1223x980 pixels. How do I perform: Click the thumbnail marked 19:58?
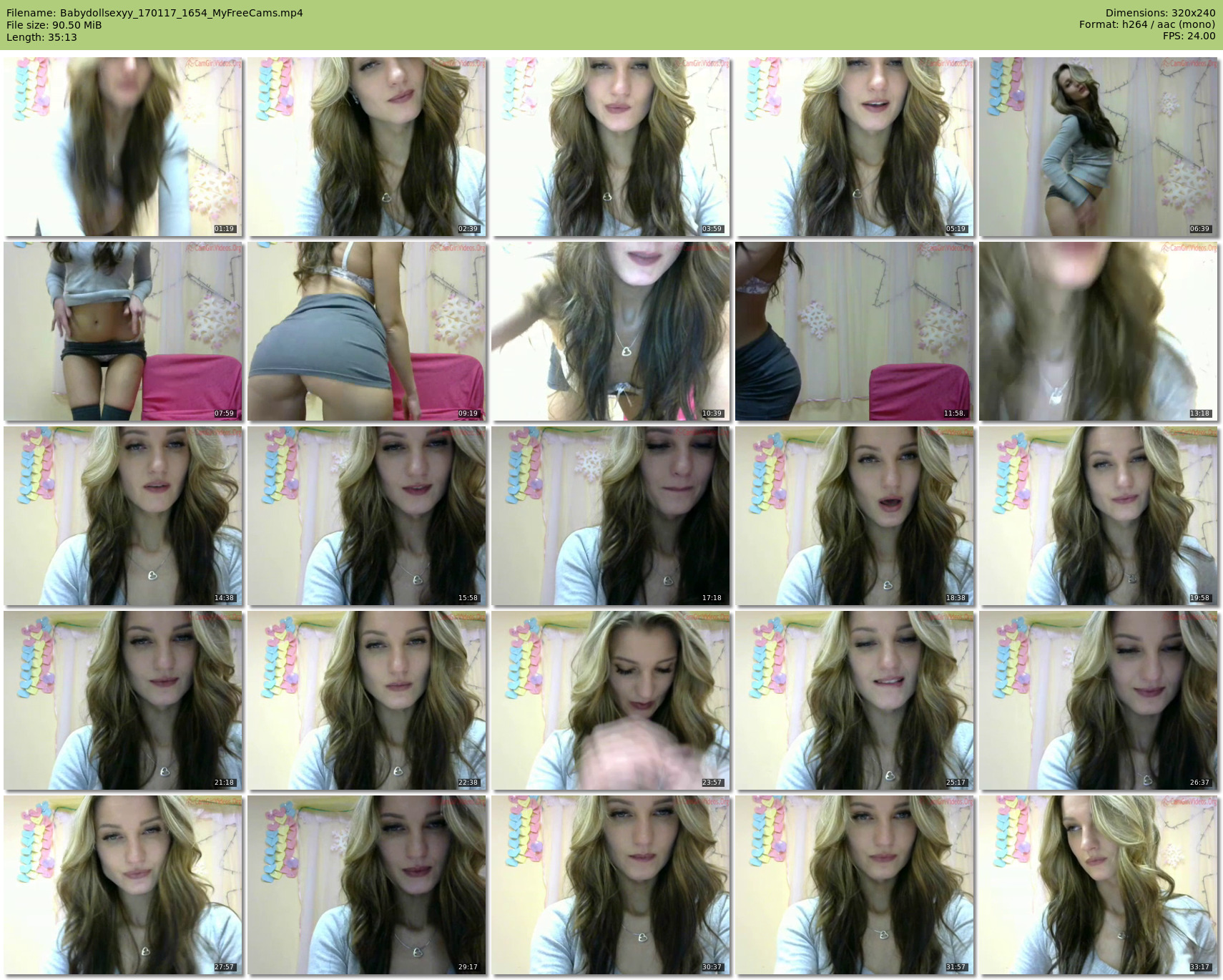pyautogui.click(x=1099, y=516)
